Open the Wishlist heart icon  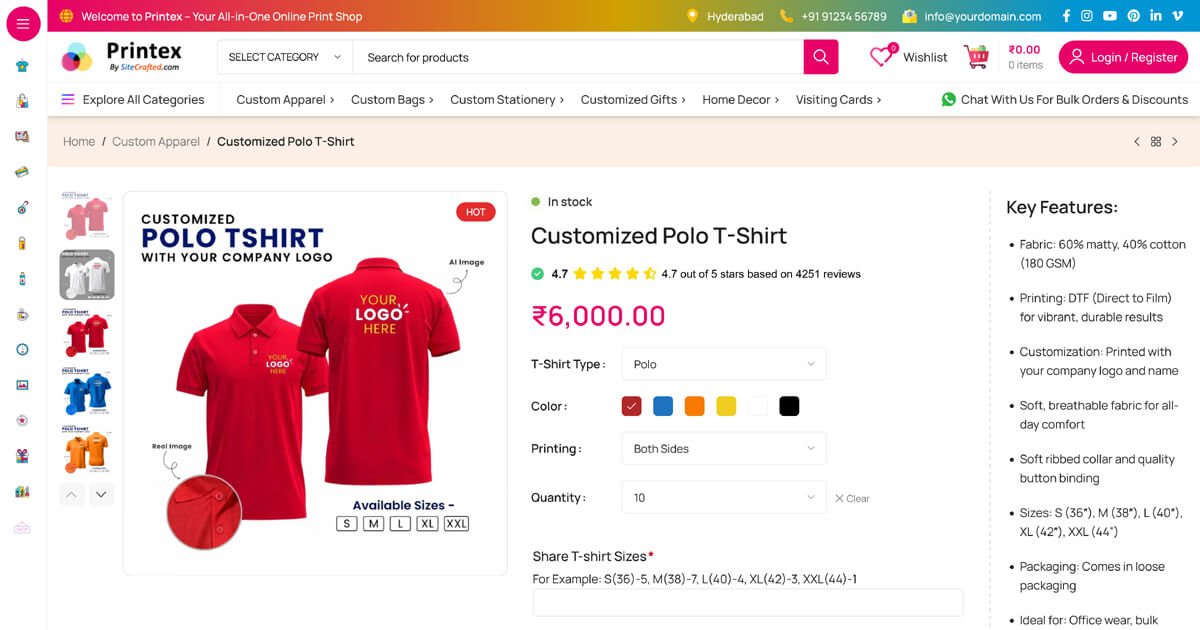tap(881, 57)
